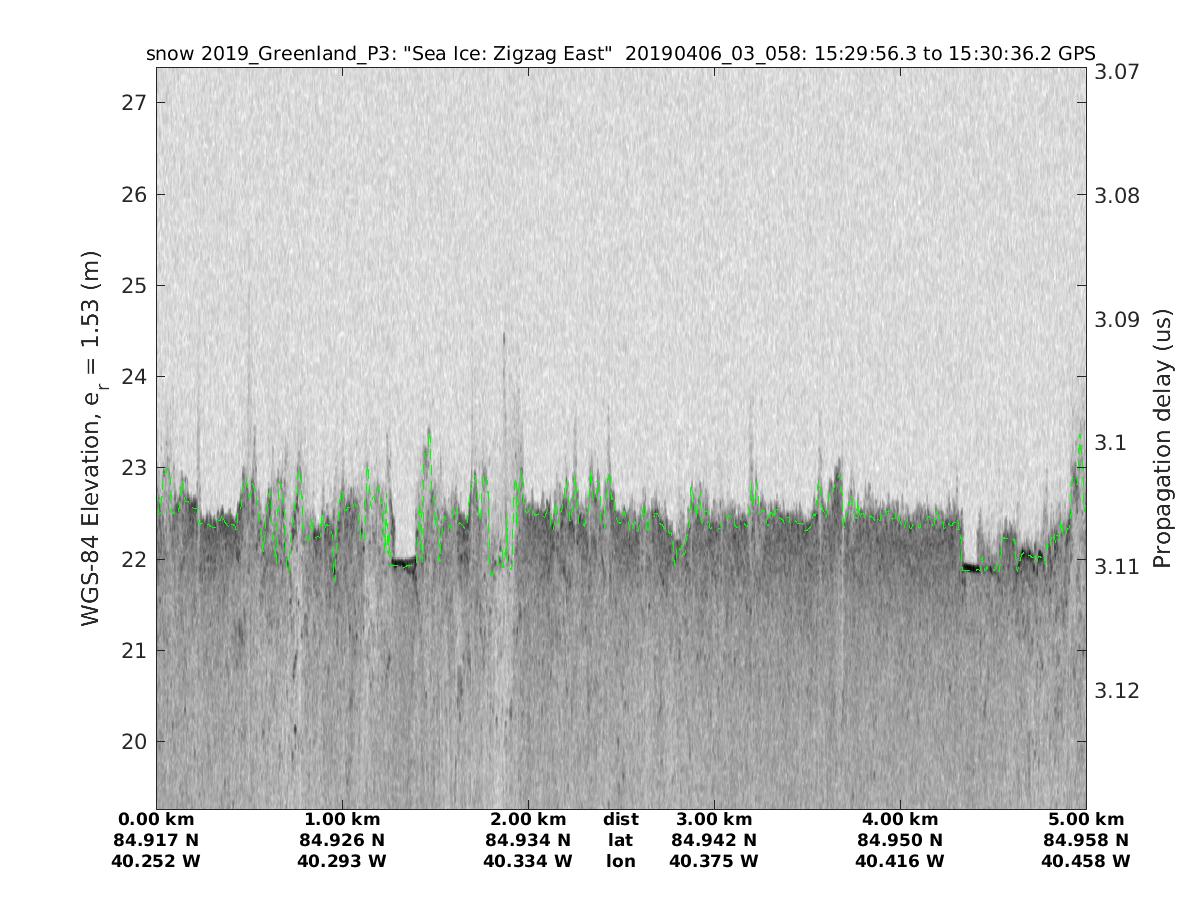Click the 0.00 km distance label
The image size is (1200, 900).
156,819
